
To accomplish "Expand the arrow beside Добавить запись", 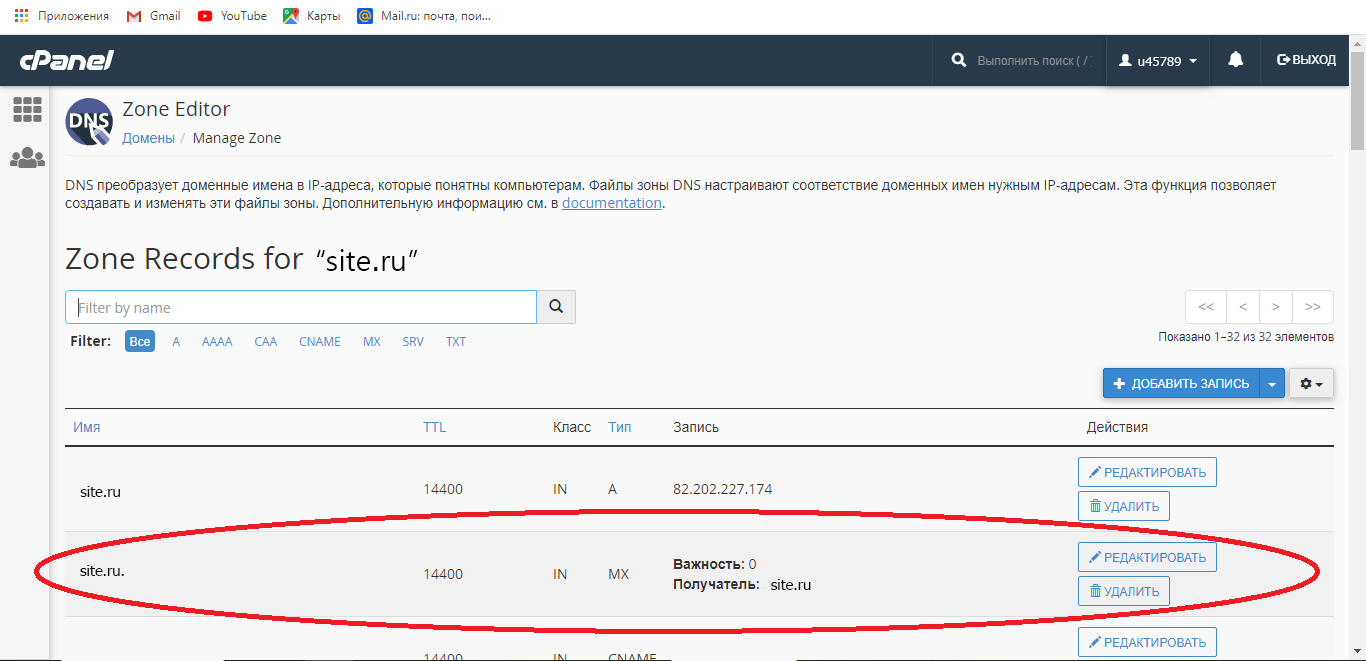I will (x=1272, y=383).
